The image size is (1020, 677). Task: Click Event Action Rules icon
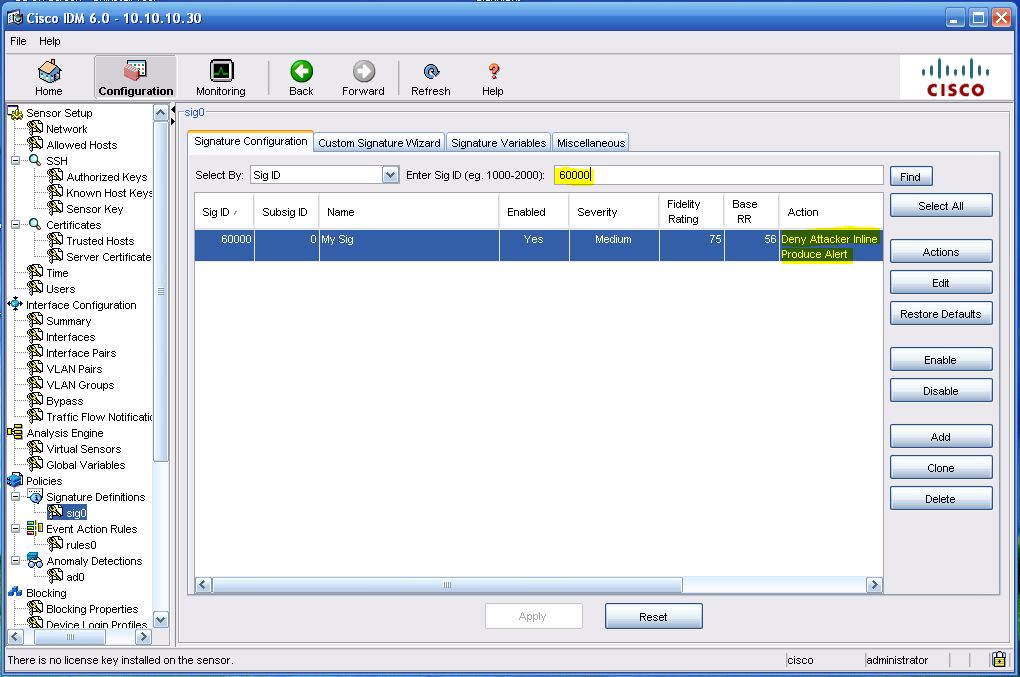point(35,528)
